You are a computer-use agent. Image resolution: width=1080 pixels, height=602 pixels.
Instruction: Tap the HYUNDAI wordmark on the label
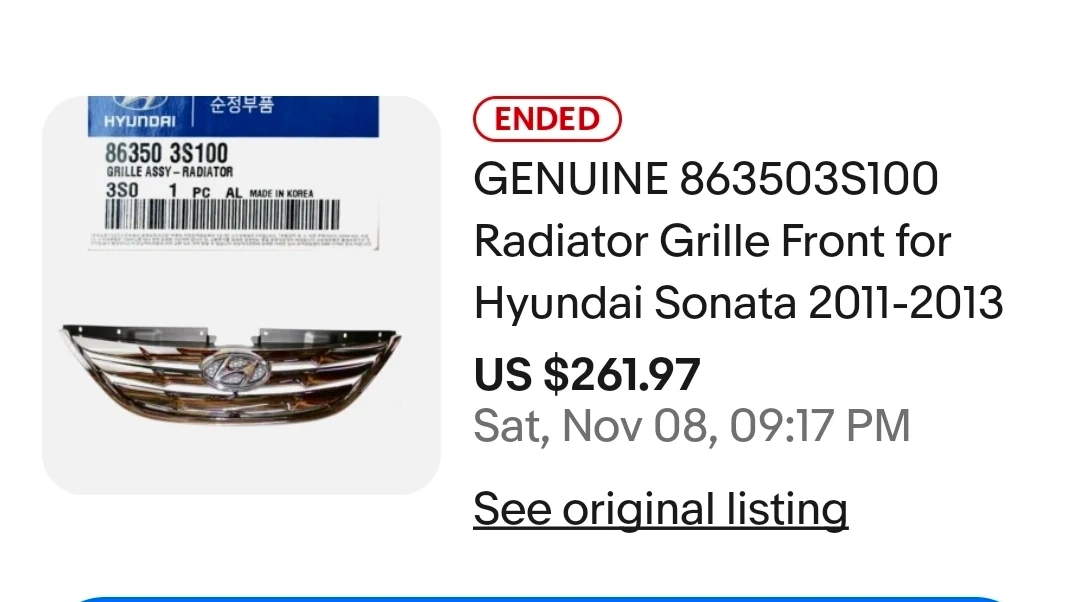pyautogui.click(x=139, y=122)
